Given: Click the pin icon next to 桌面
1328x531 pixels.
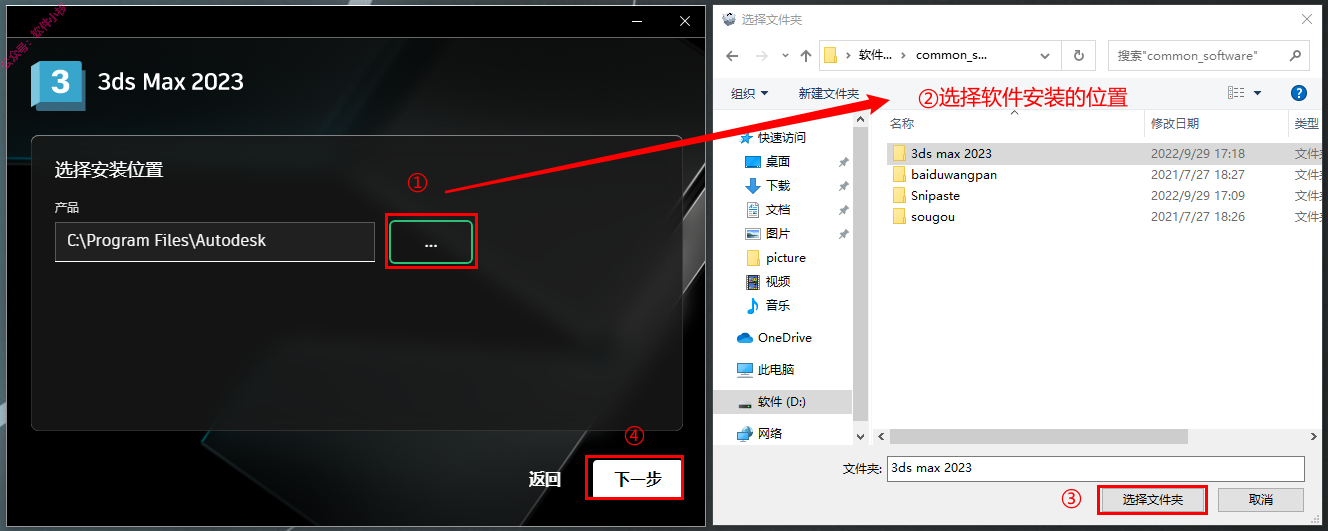Looking at the screenshot, I should click(843, 162).
